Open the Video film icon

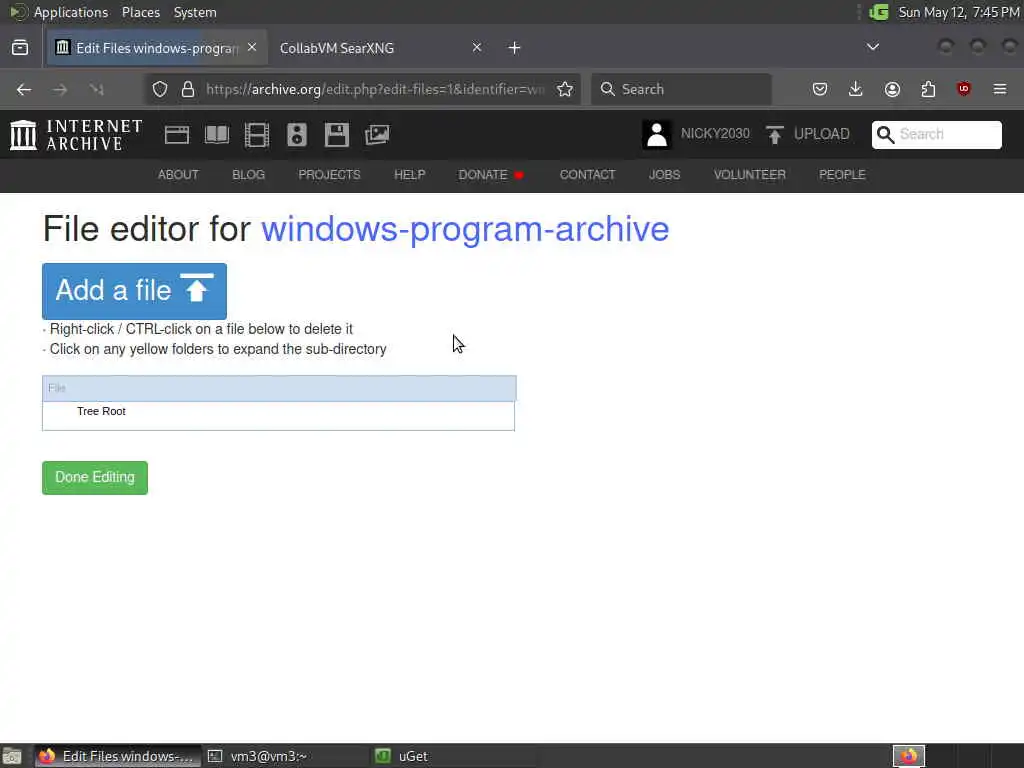coord(257,135)
